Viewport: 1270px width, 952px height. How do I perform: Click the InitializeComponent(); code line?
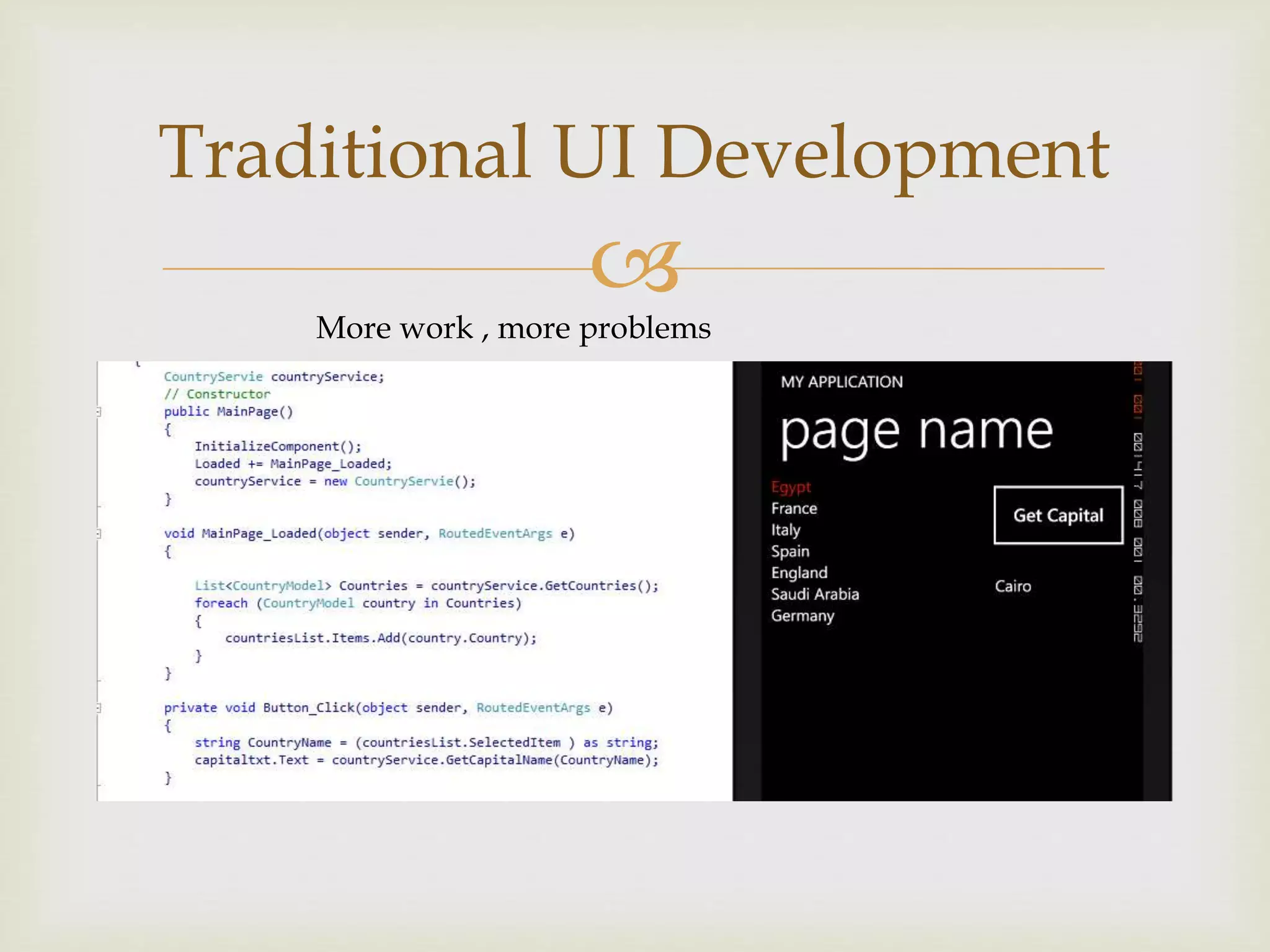click(277, 446)
